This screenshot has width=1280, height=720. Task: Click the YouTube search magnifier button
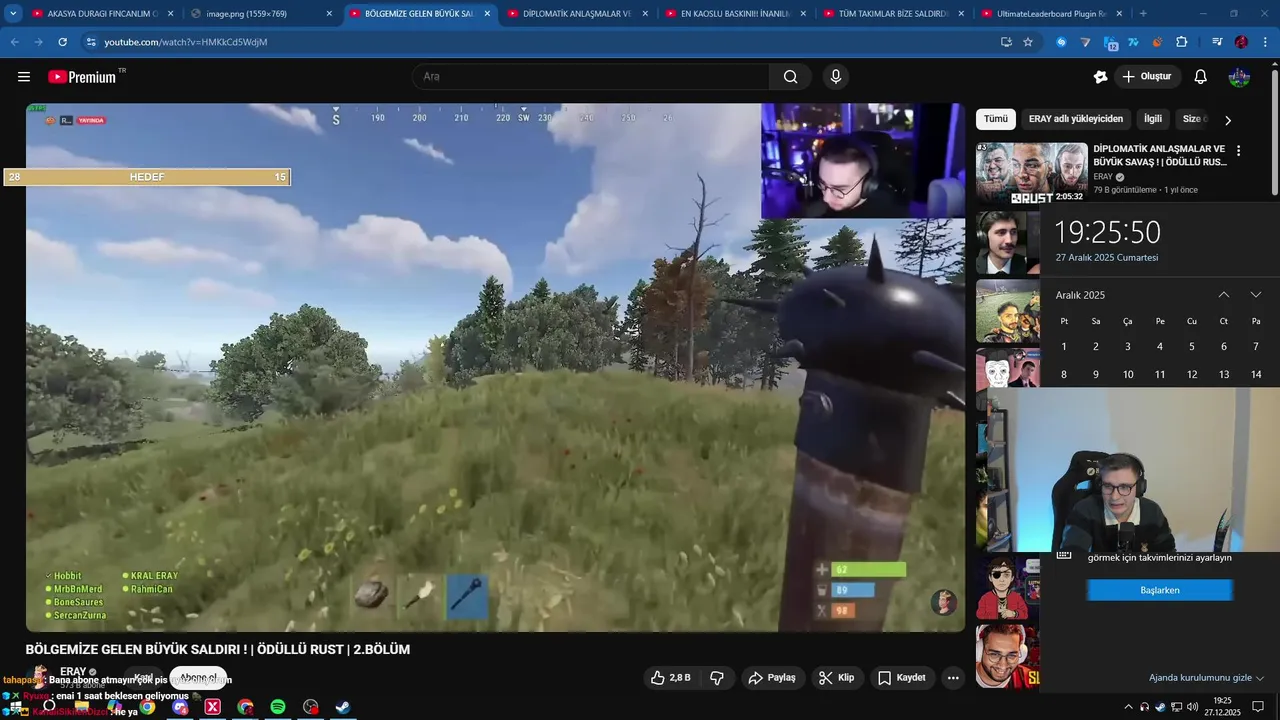tap(790, 77)
